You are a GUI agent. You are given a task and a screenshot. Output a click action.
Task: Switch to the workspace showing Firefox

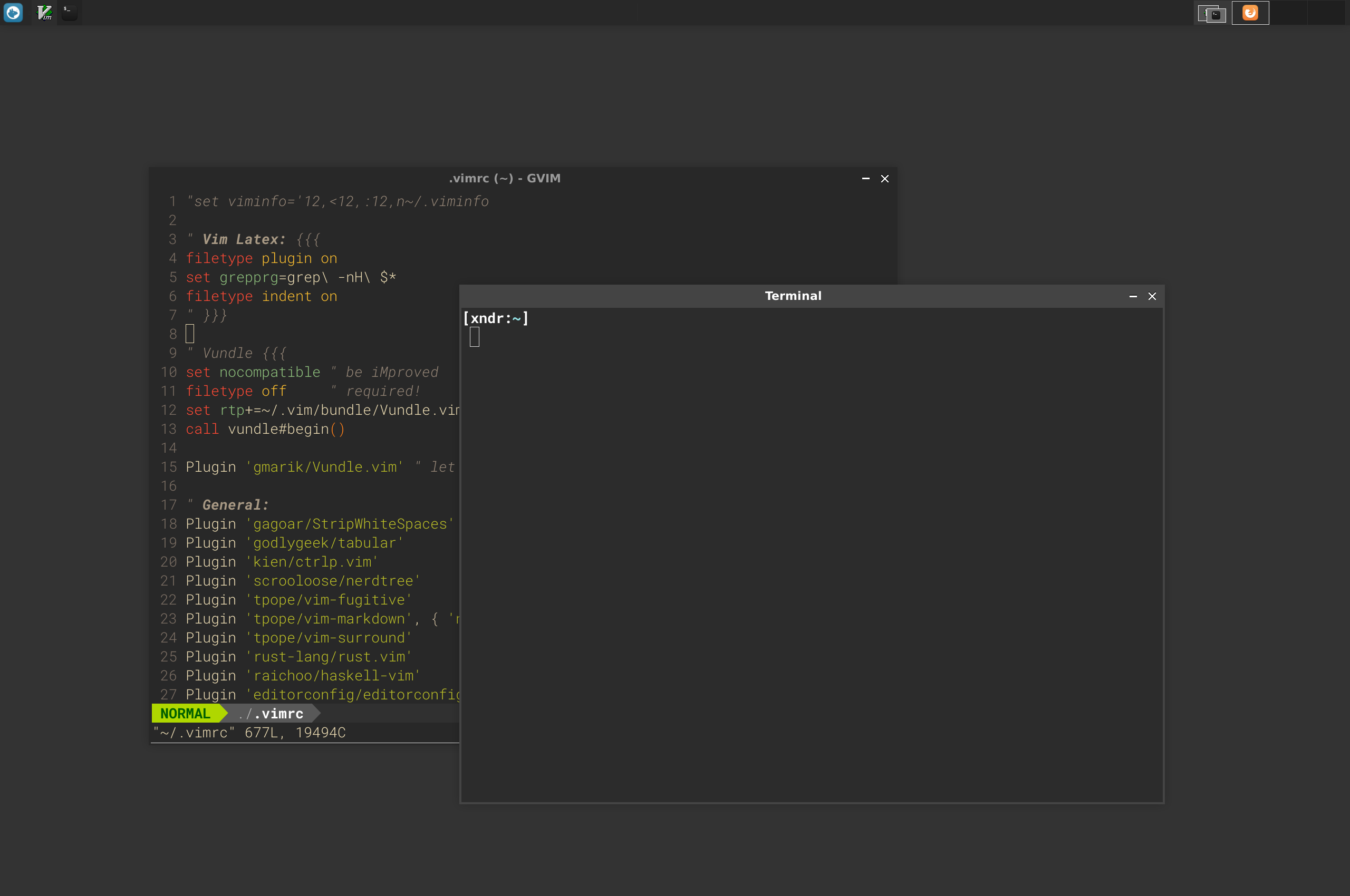[1250, 13]
